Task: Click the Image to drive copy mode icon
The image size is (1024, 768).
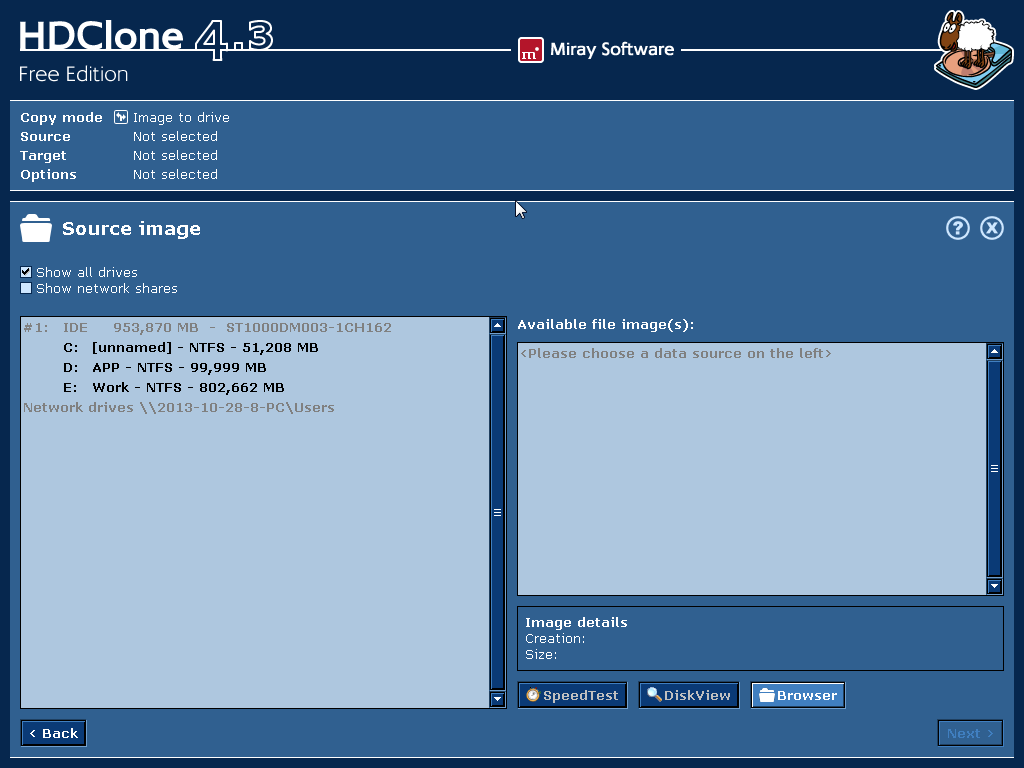Action: coord(121,117)
